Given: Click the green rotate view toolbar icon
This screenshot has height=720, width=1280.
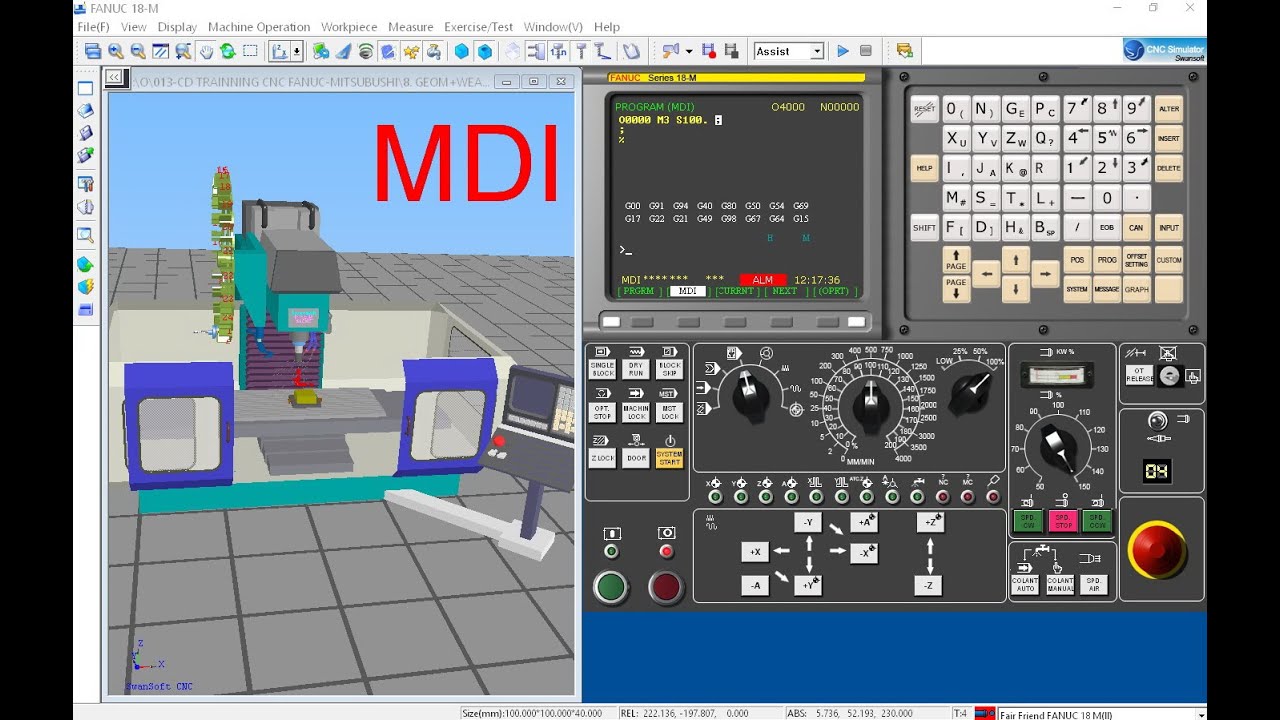Looking at the screenshot, I should point(227,51).
